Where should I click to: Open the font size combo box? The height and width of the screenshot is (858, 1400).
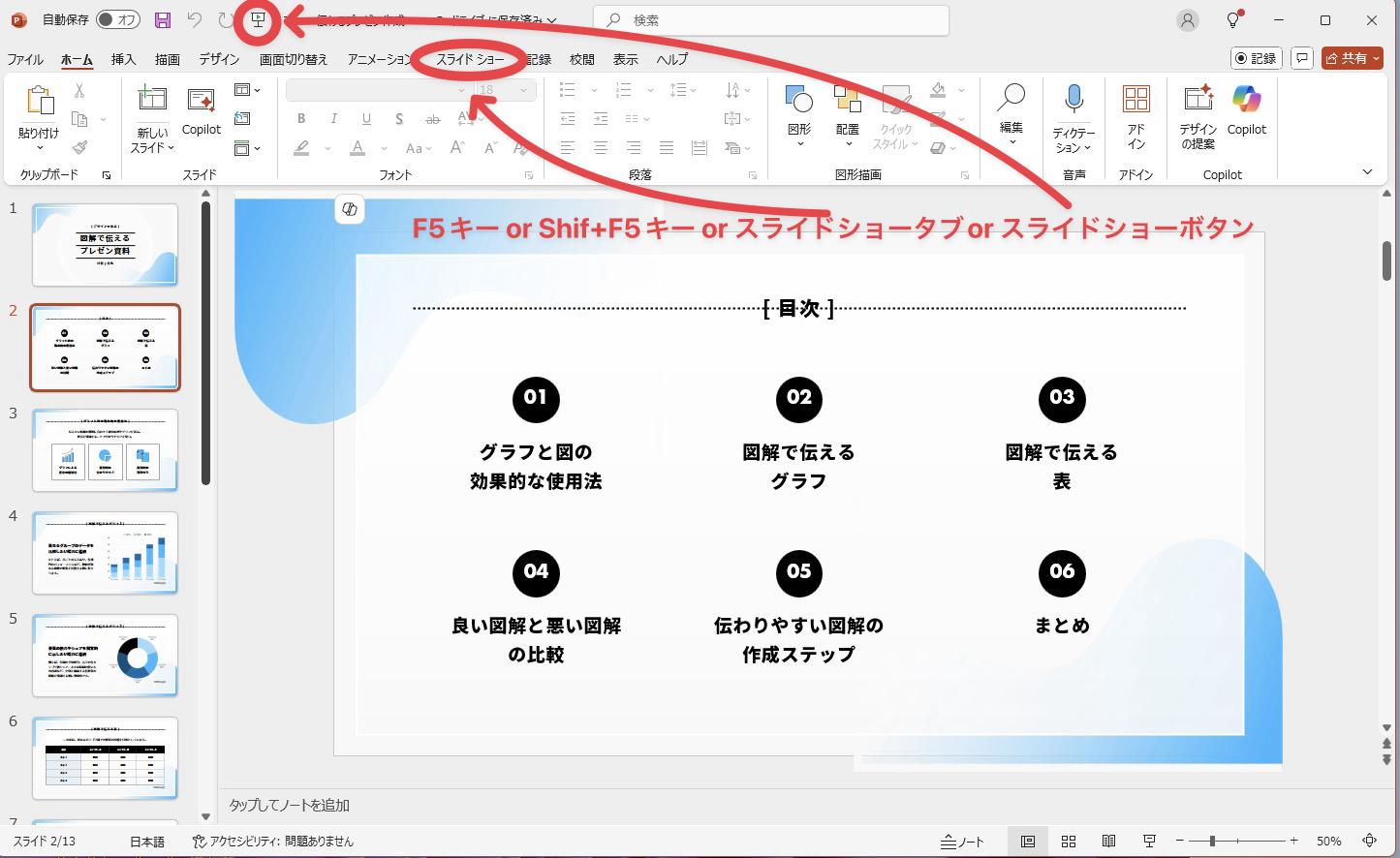coord(505,90)
